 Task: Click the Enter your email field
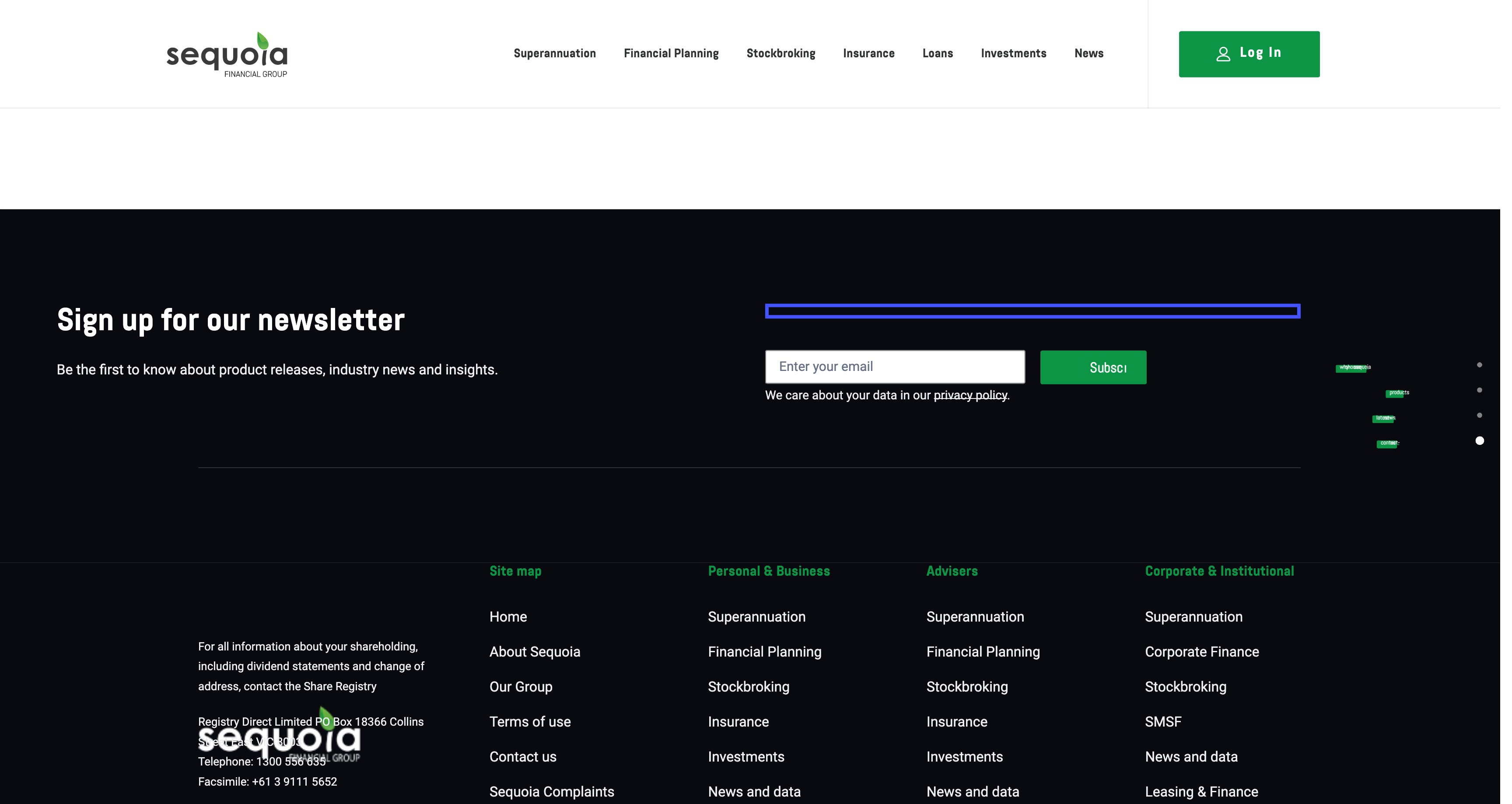point(895,367)
